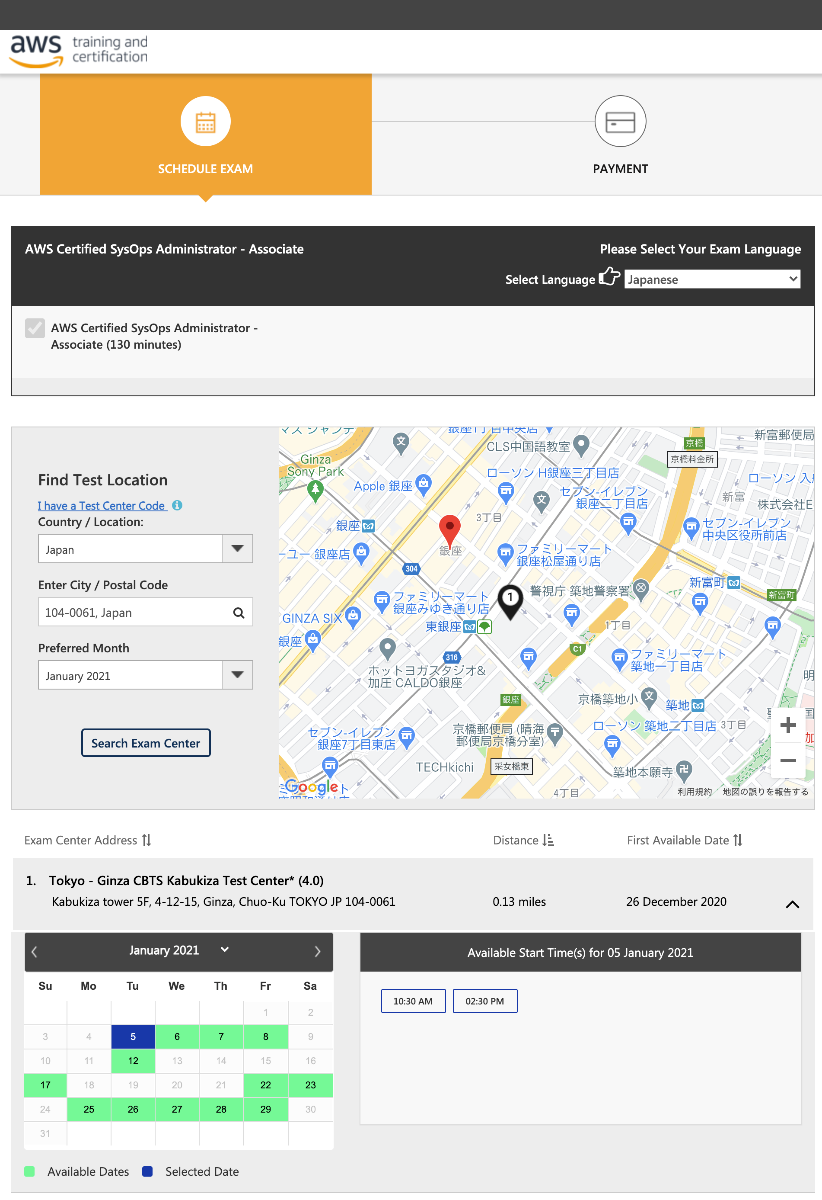822x1200 pixels.
Task: Click the GINZA SIX label on map
Action: [312, 618]
